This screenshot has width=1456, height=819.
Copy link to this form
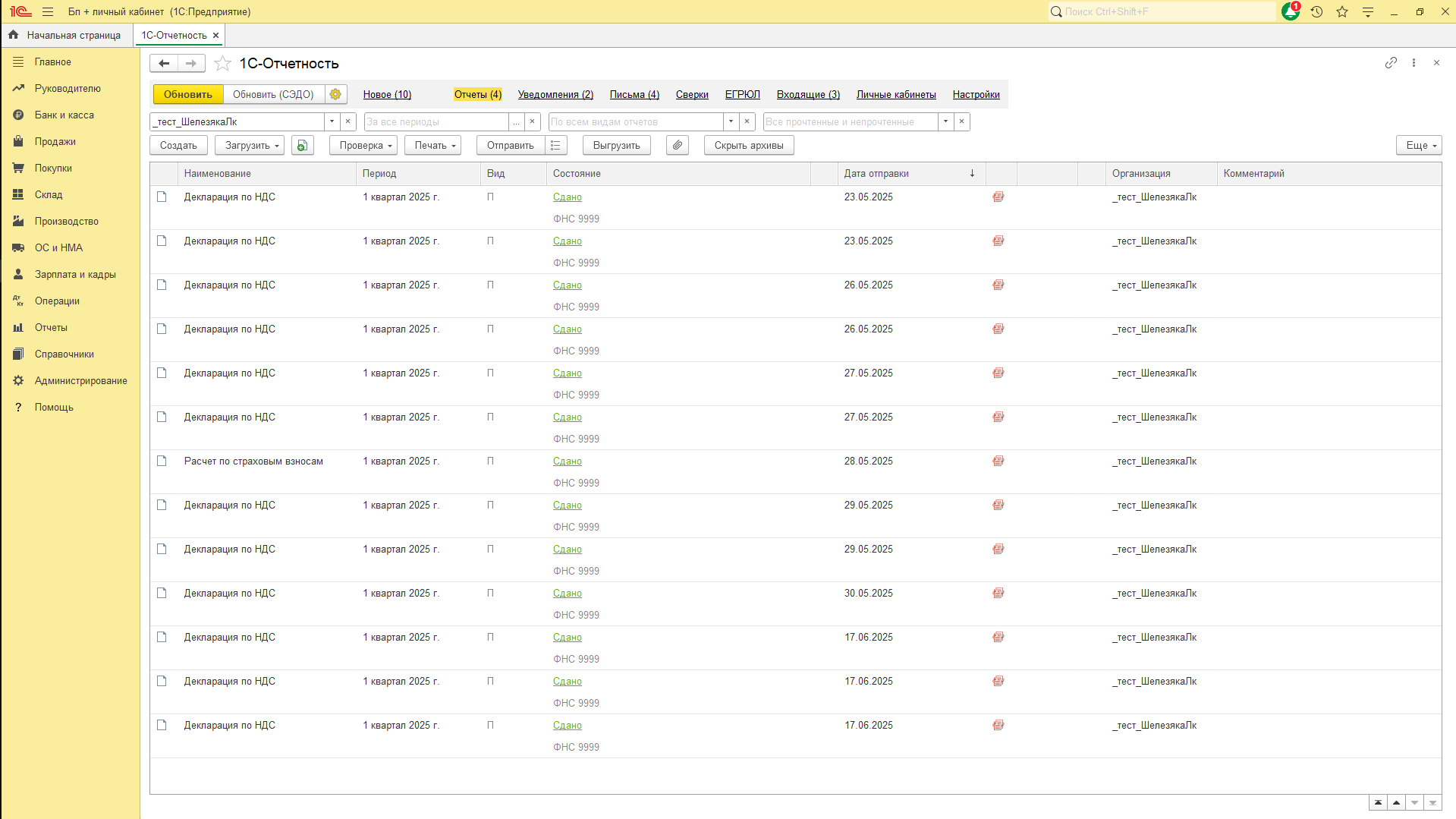tap(1391, 63)
